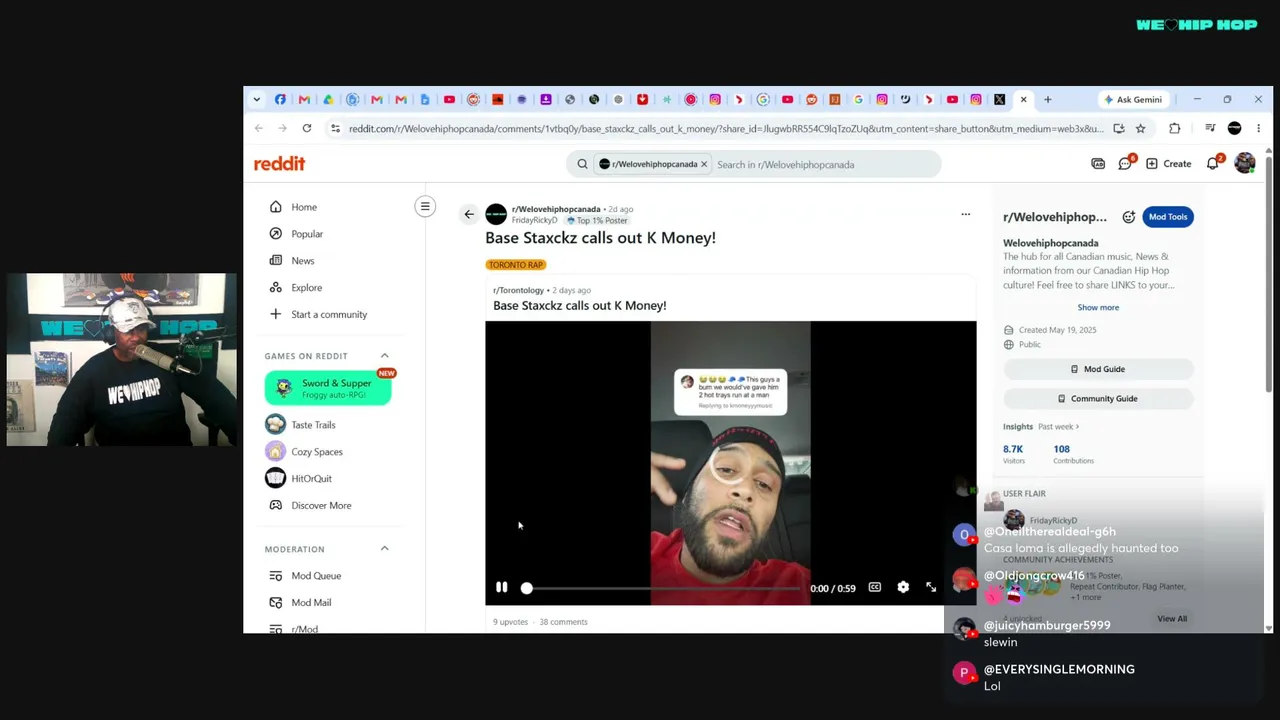Click the search magnifier icon
This screenshot has width=1280, height=720.
click(582, 165)
